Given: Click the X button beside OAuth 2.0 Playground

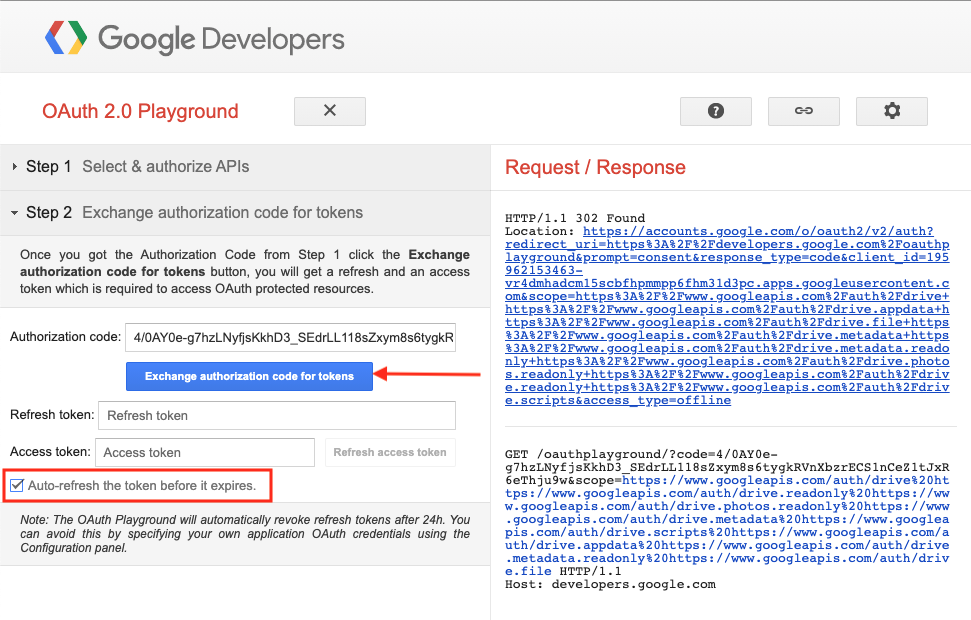Looking at the screenshot, I should (x=329, y=111).
